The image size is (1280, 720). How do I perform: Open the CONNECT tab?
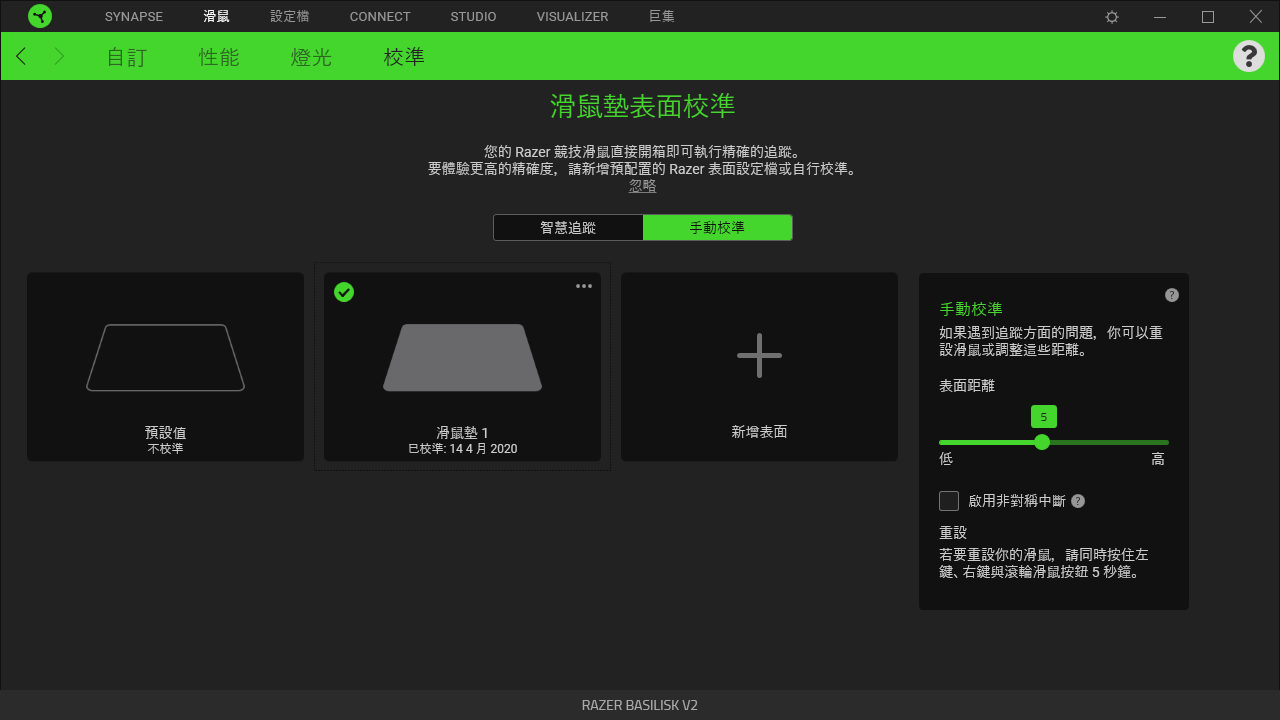point(380,17)
